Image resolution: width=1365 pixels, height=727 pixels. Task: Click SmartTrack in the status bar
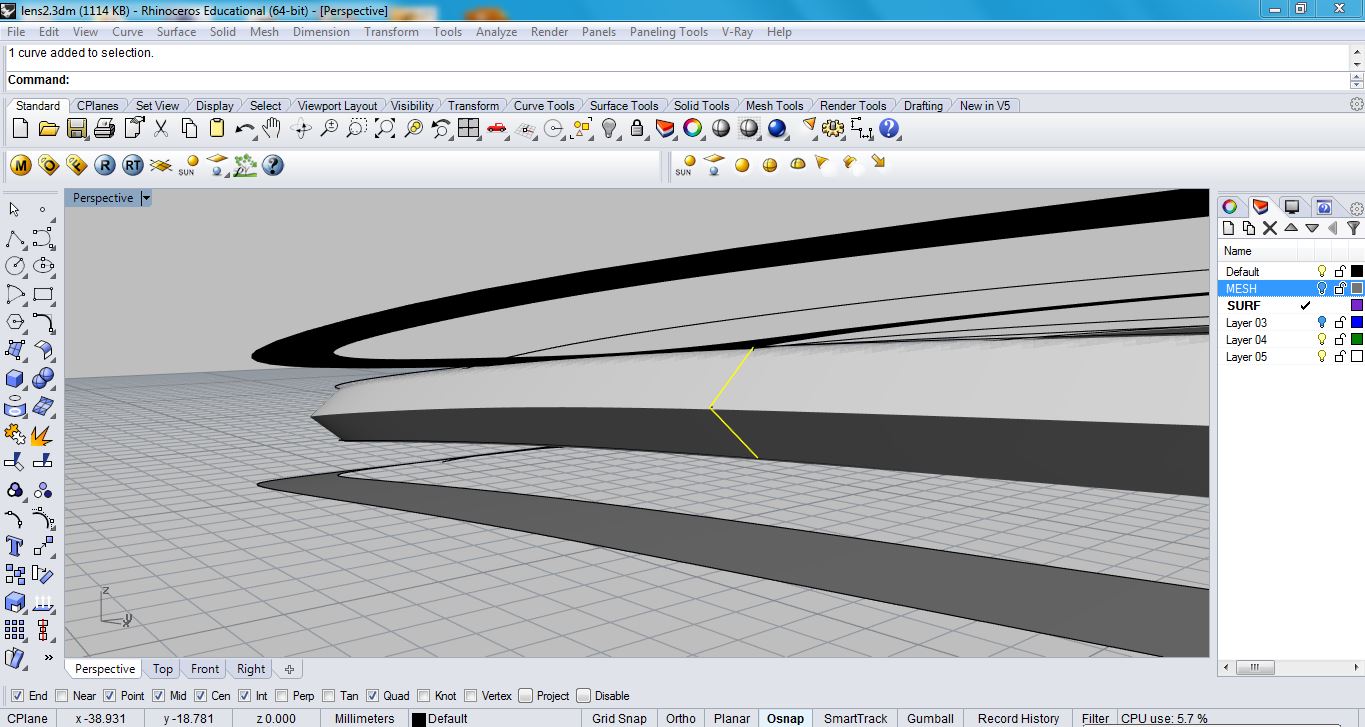(856, 718)
